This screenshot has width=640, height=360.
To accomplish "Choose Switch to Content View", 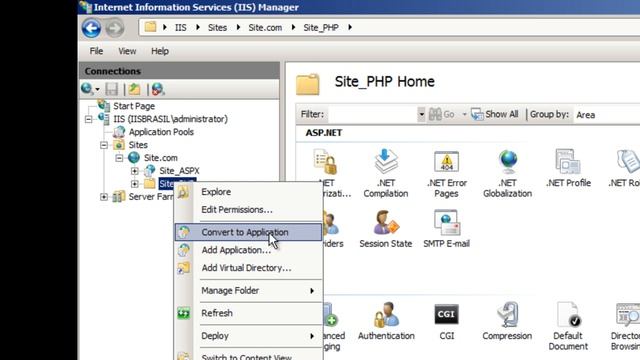I will click(x=249, y=356).
